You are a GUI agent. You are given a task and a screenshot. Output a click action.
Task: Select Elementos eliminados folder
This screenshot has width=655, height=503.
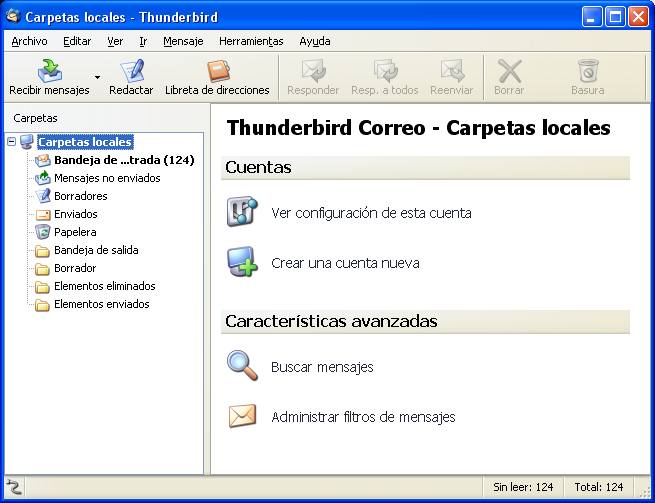[x=104, y=286]
